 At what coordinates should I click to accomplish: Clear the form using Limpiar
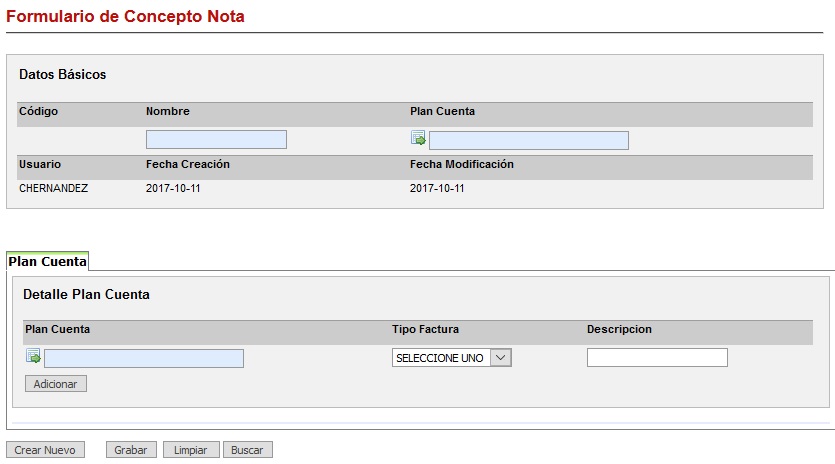[x=190, y=450]
